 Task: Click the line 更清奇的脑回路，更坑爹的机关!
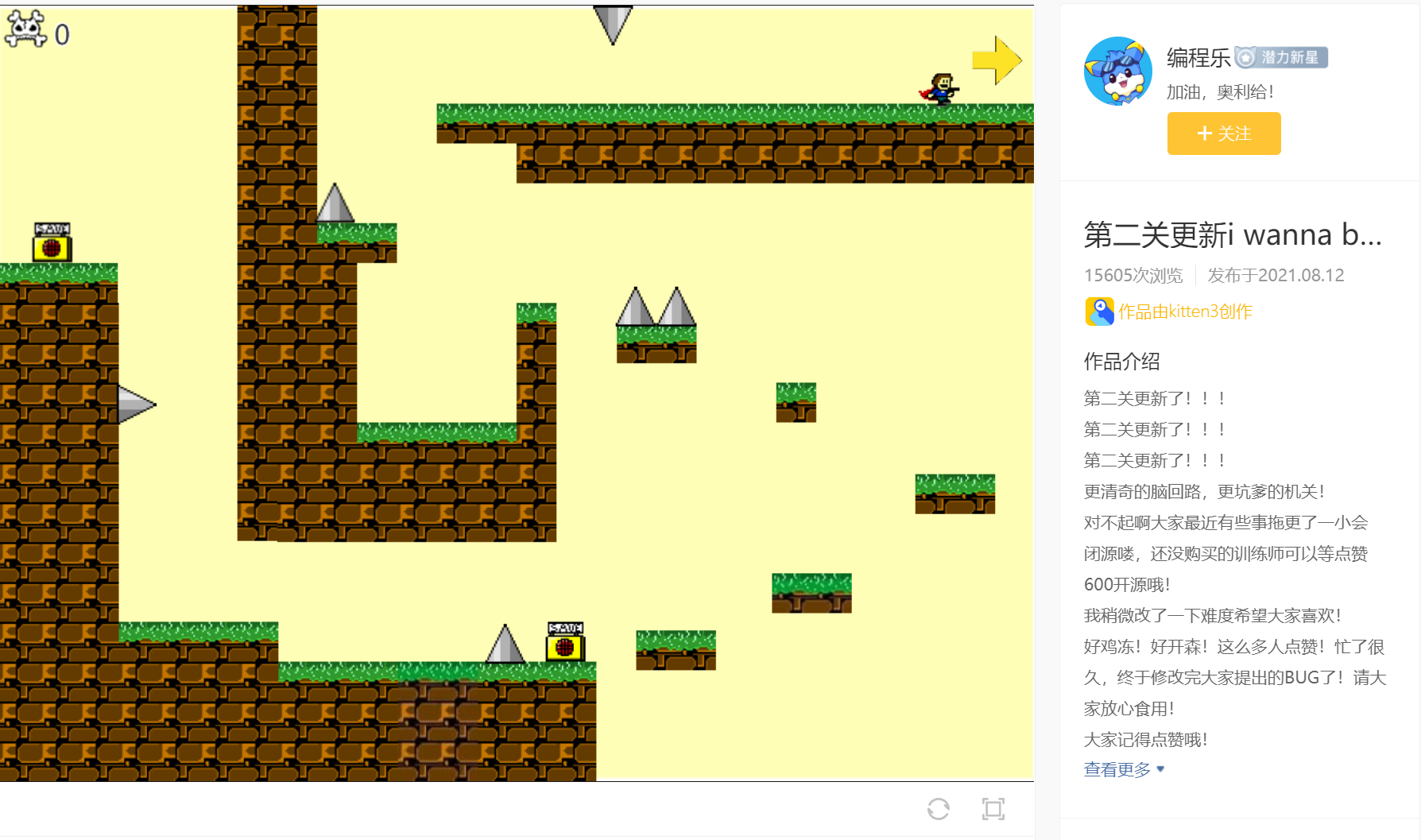[x=1204, y=492]
